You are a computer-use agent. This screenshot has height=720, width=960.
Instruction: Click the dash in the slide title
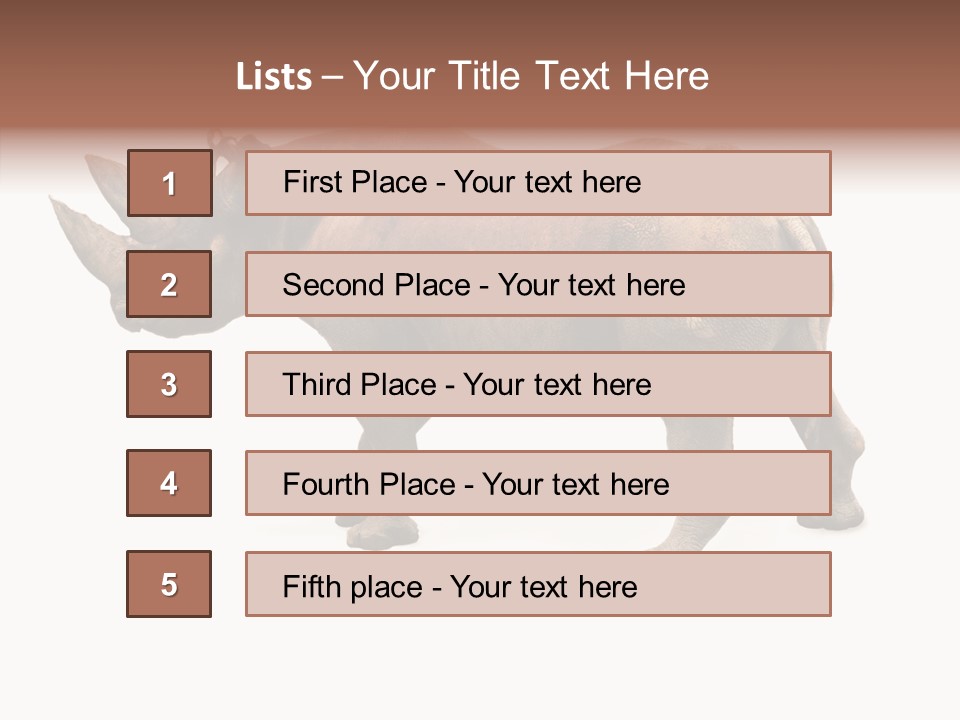click(332, 77)
